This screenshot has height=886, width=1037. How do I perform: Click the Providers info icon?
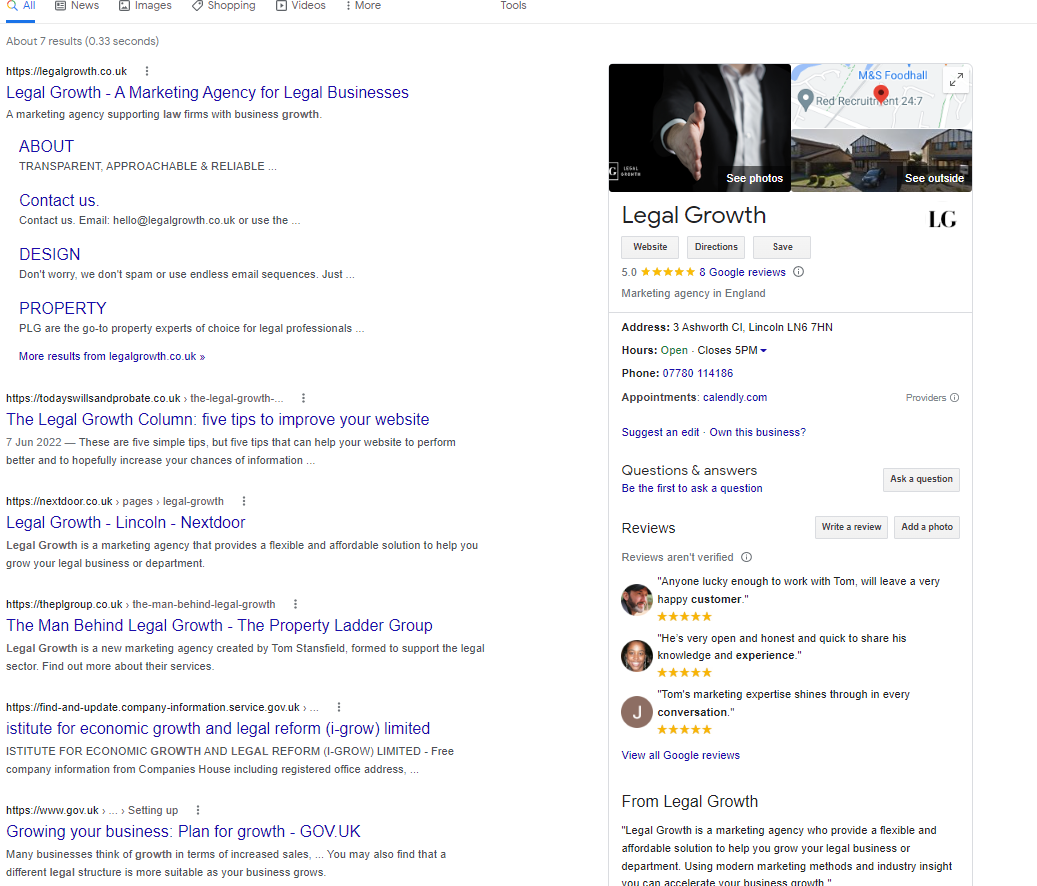point(953,397)
